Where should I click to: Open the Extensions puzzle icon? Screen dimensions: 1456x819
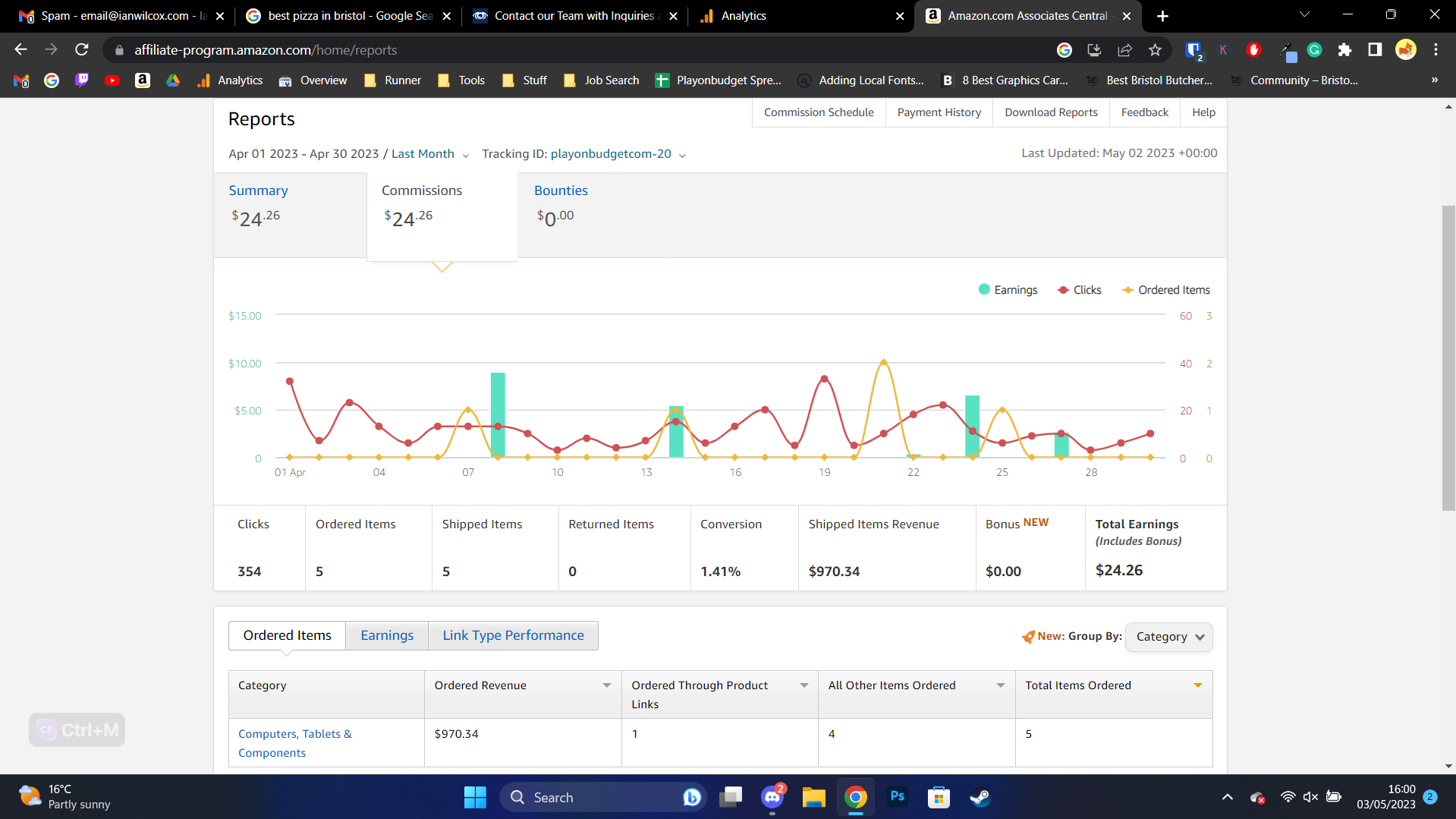click(x=1344, y=50)
